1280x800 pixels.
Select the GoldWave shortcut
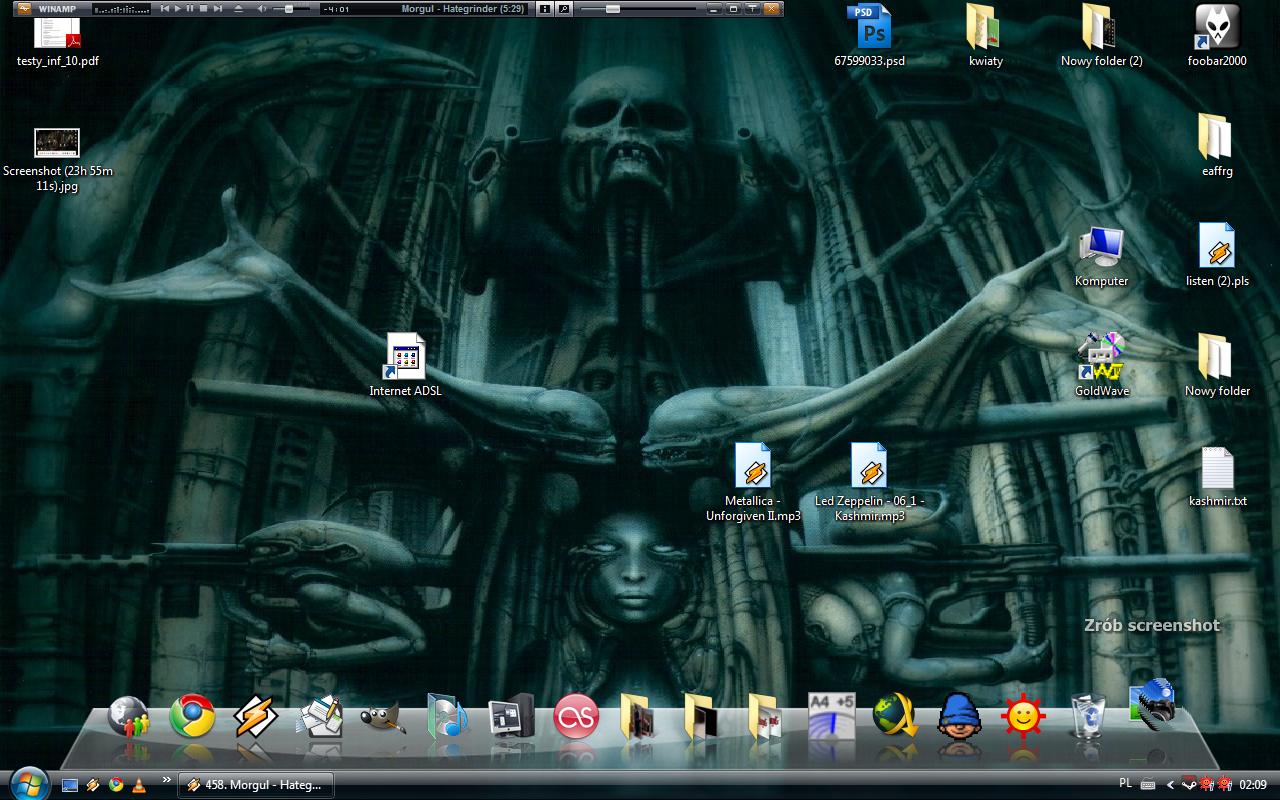(x=1101, y=365)
